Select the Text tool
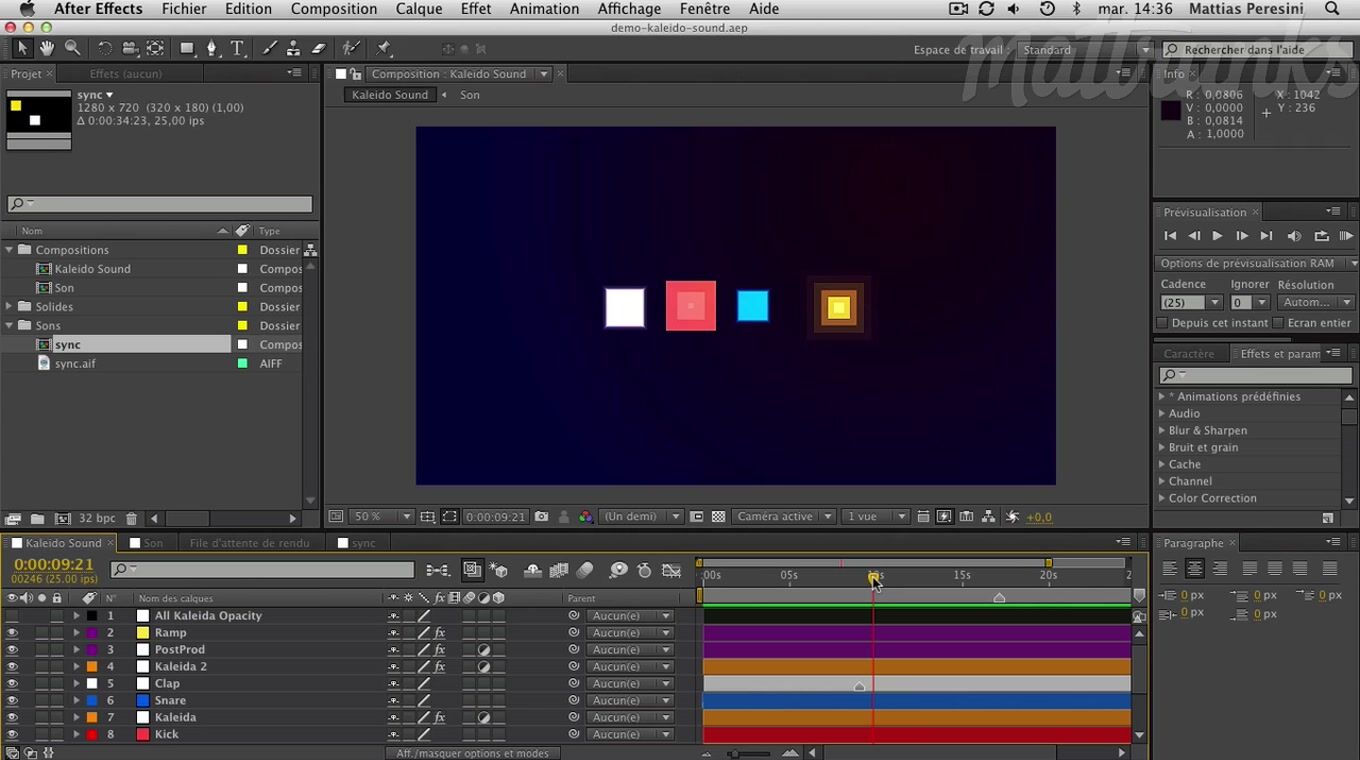This screenshot has width=1360, height=760. coord(238,48)
